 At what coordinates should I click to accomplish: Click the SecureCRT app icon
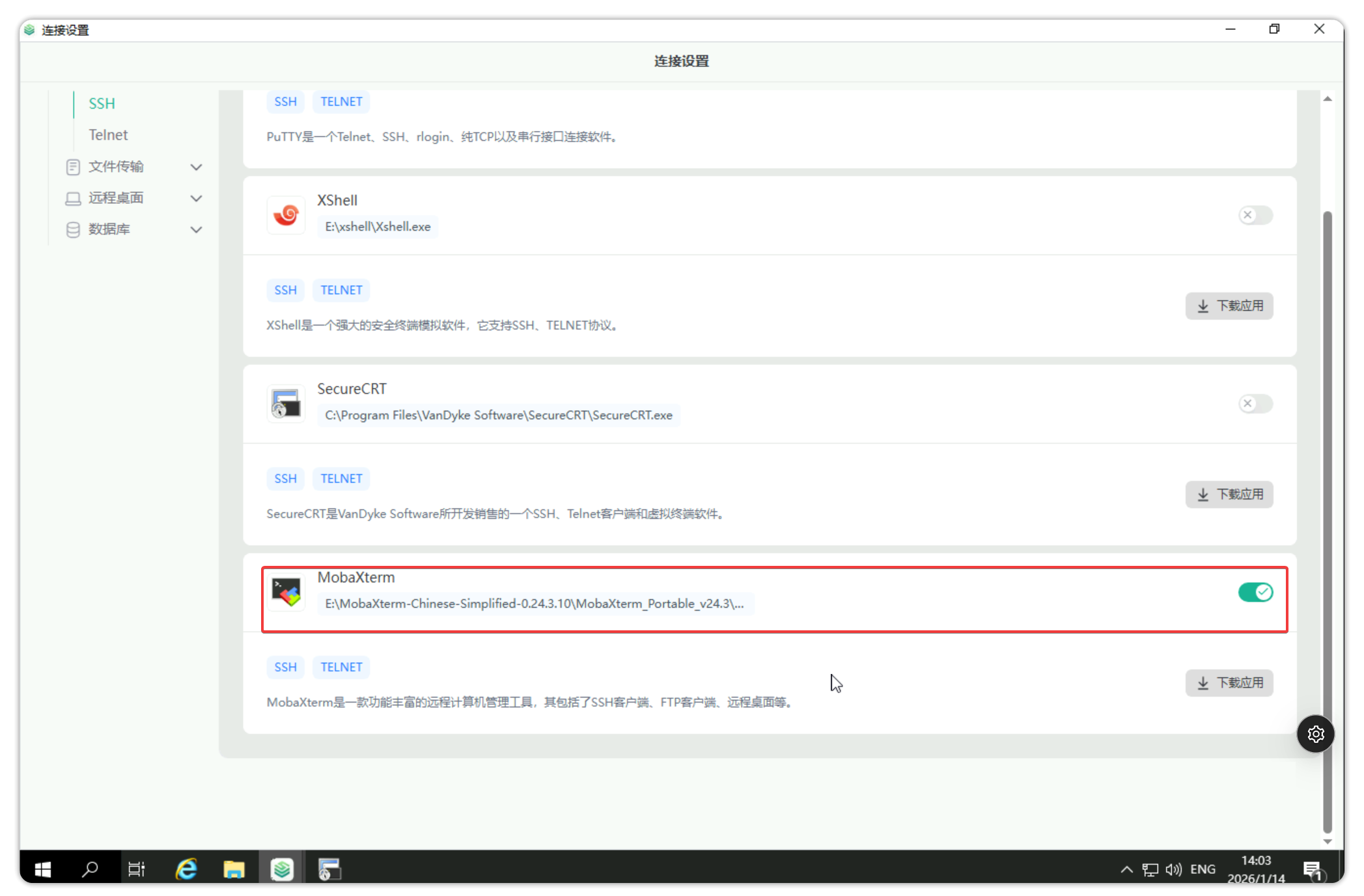pos(286,403)
